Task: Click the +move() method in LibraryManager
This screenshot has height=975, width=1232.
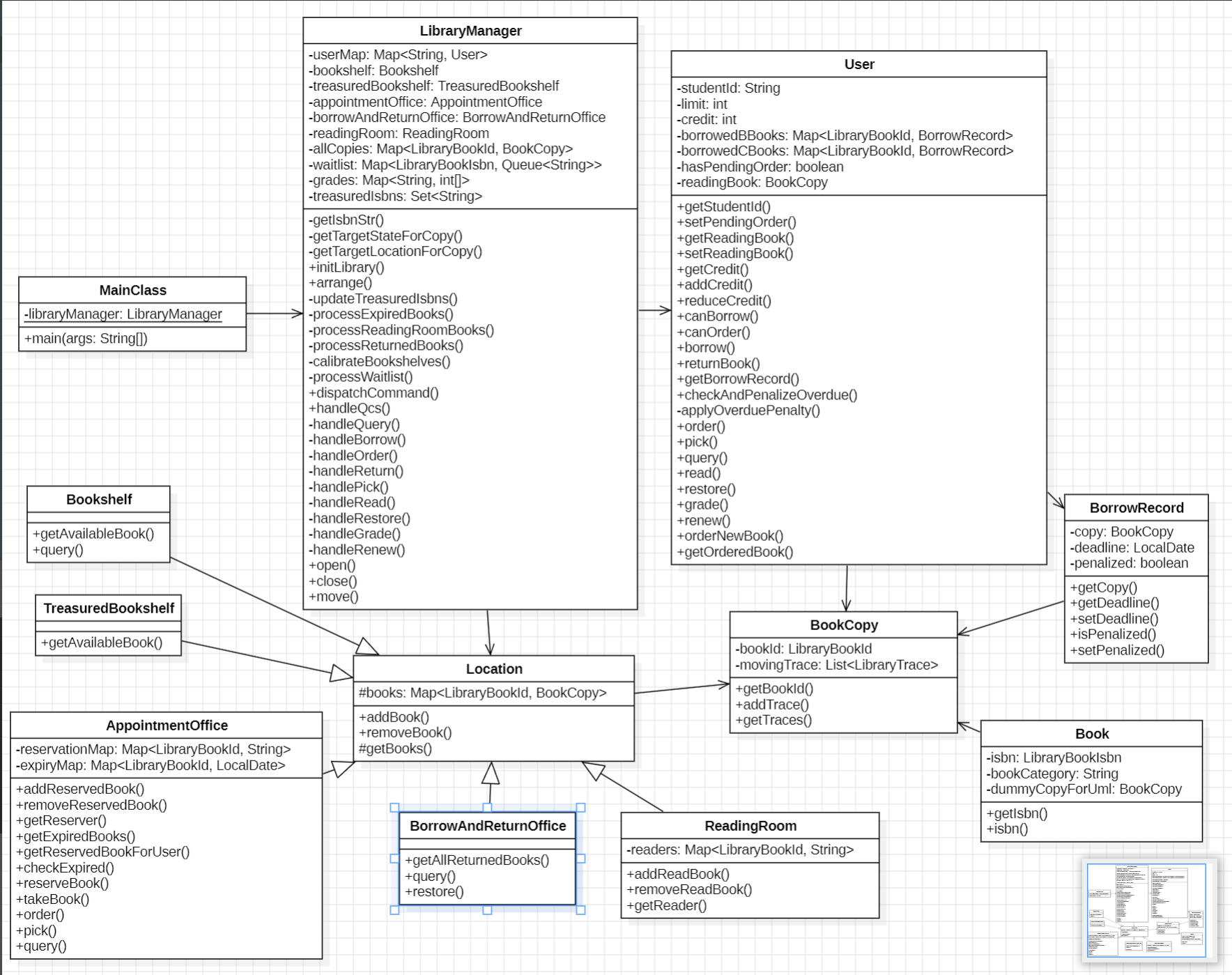Action: (x=333, y=596)
